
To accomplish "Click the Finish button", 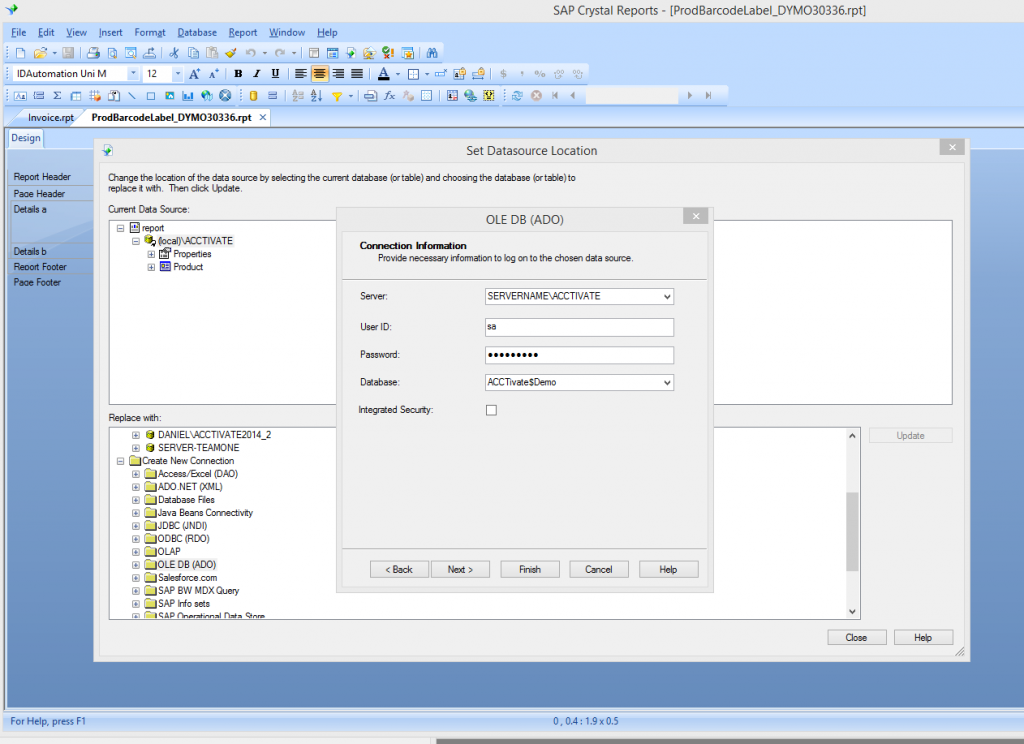I will [530, 570].
